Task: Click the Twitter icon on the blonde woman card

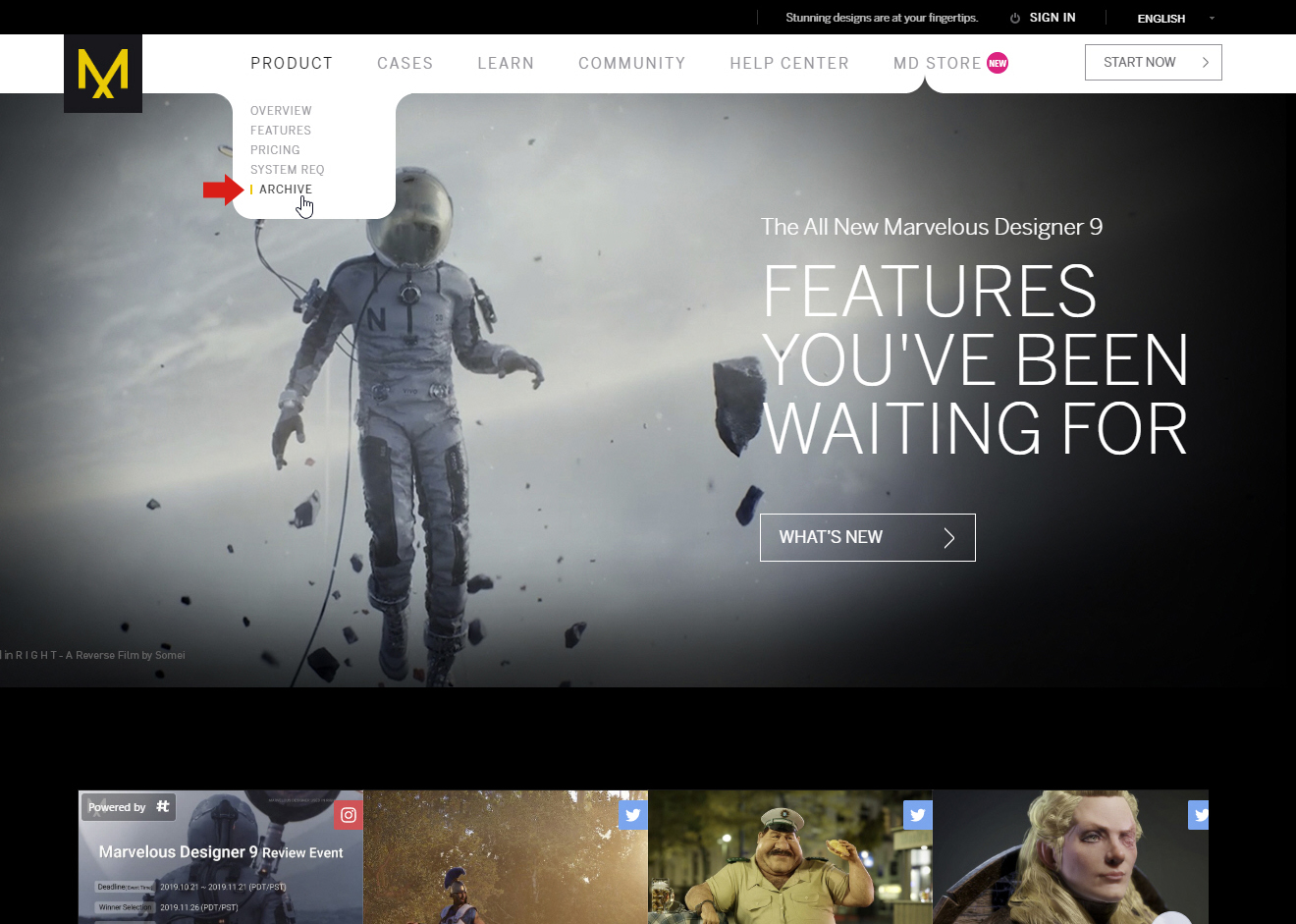Action: [x=1199, y=815]
